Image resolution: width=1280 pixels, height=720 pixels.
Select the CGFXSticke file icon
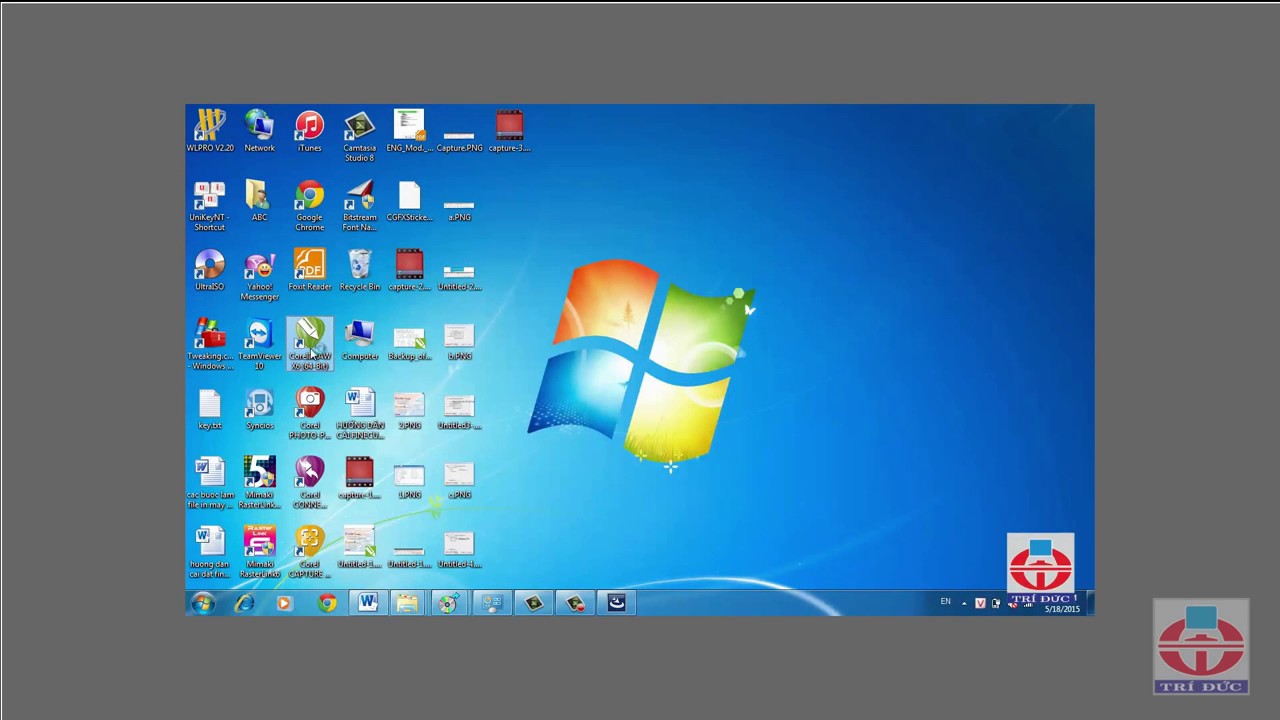(x=409, y=201)
